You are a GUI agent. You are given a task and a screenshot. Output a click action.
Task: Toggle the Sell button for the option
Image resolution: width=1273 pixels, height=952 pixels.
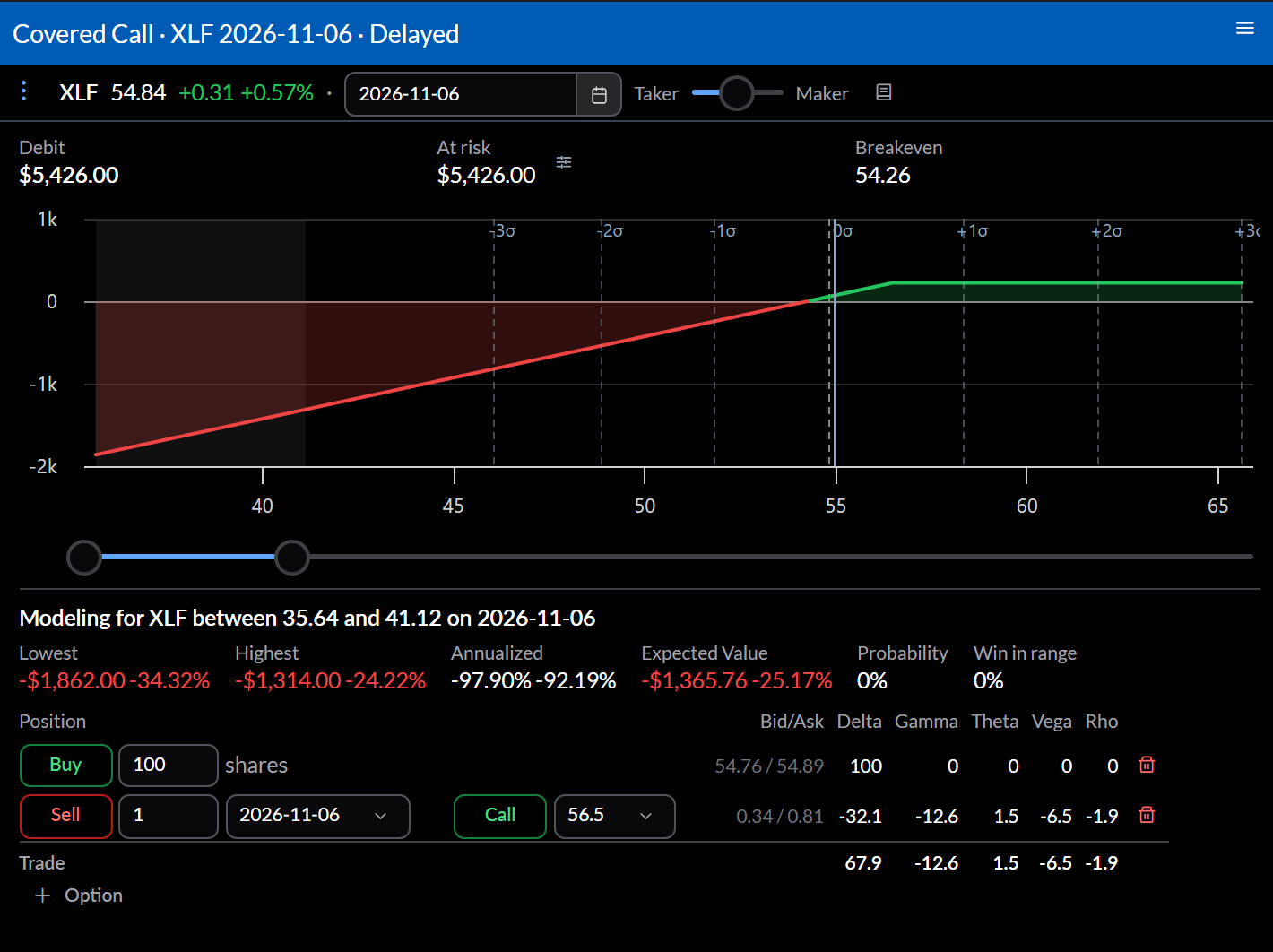click(x=66, y=815)
